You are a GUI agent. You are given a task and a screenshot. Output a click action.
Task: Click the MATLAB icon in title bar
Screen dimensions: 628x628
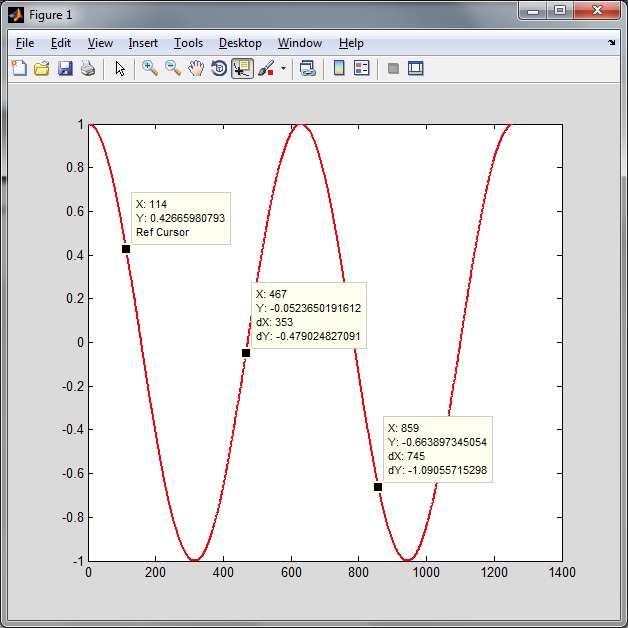point(16,15)
